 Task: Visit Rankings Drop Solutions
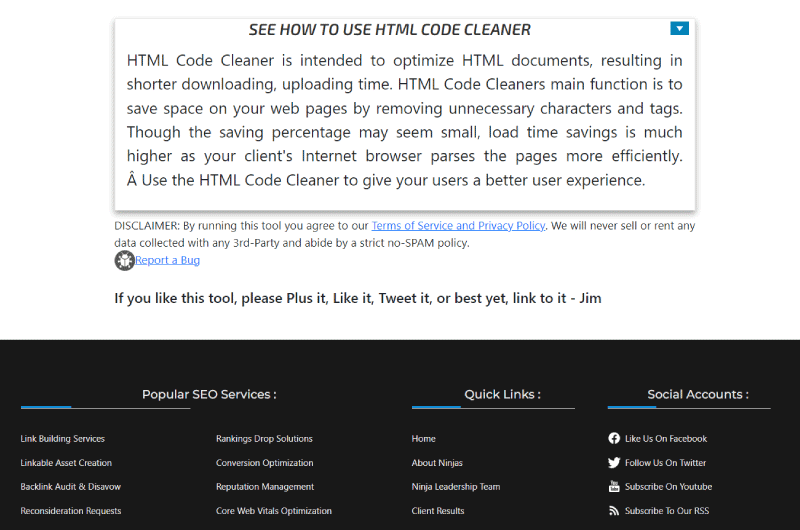click(x=264, y=439)
